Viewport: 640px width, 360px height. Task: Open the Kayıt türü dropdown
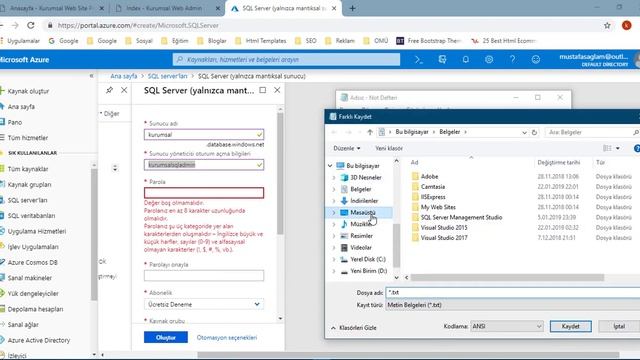pyautogui.click(x=513, y=305)
